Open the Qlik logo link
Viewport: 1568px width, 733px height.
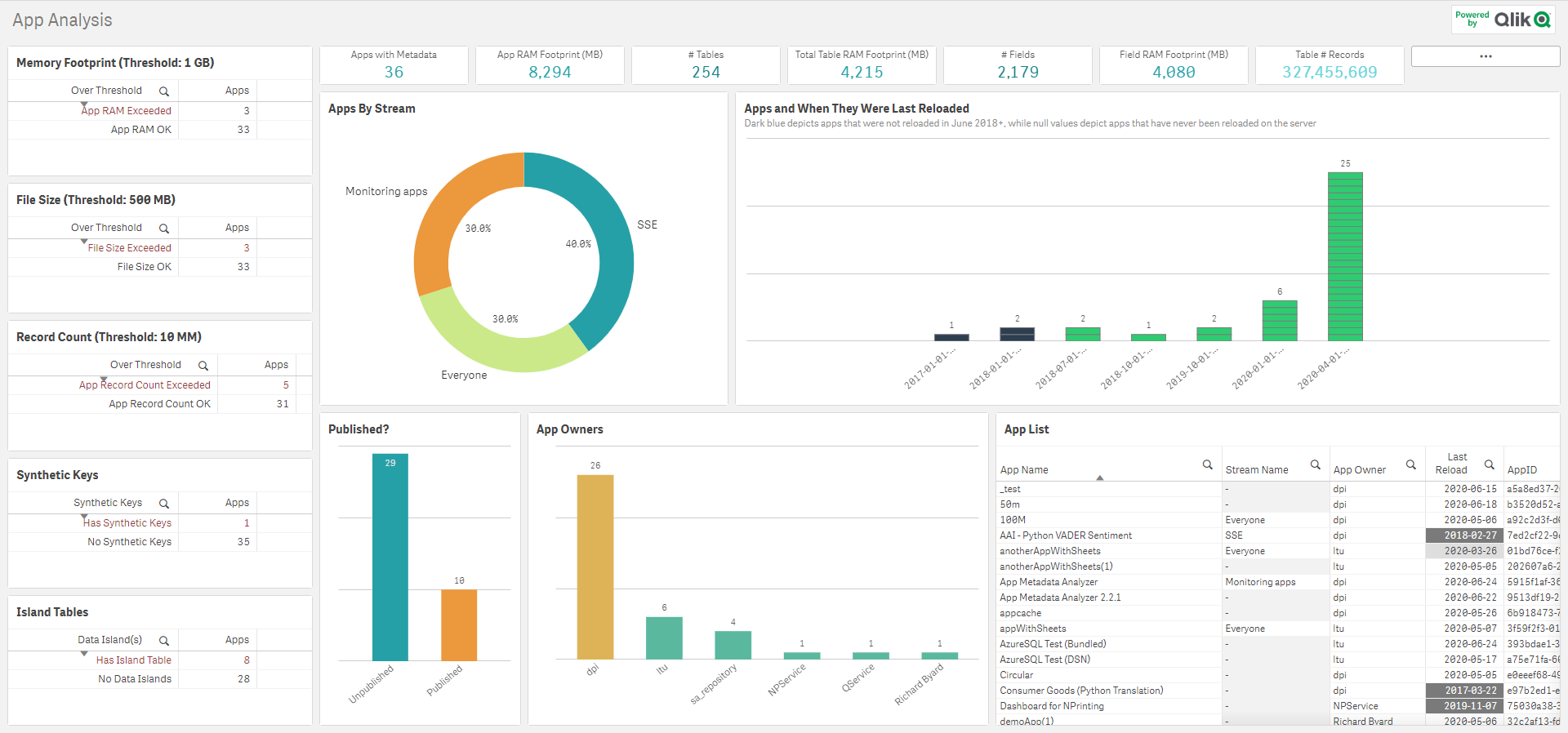click(x=1503, y=20)
